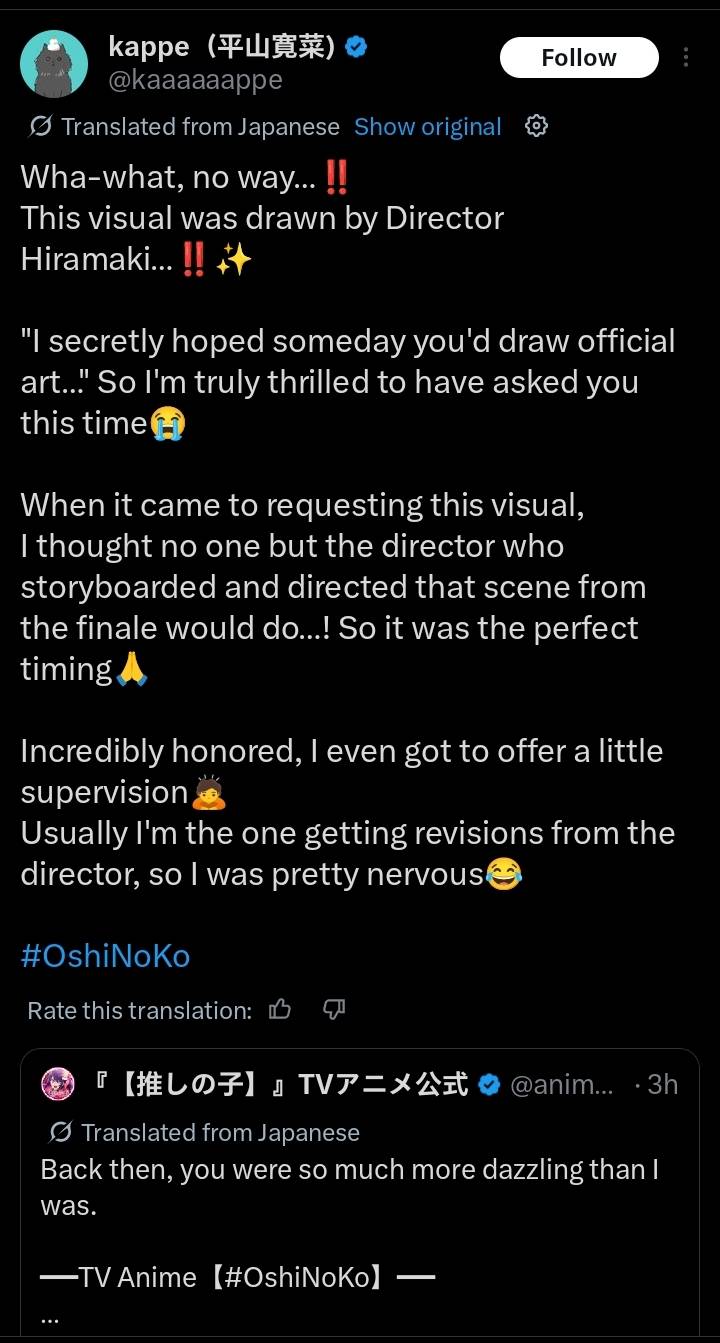Open translation settings gear
The height and width of the screenshot is (1343, 720).
click(x=537, y=126)
